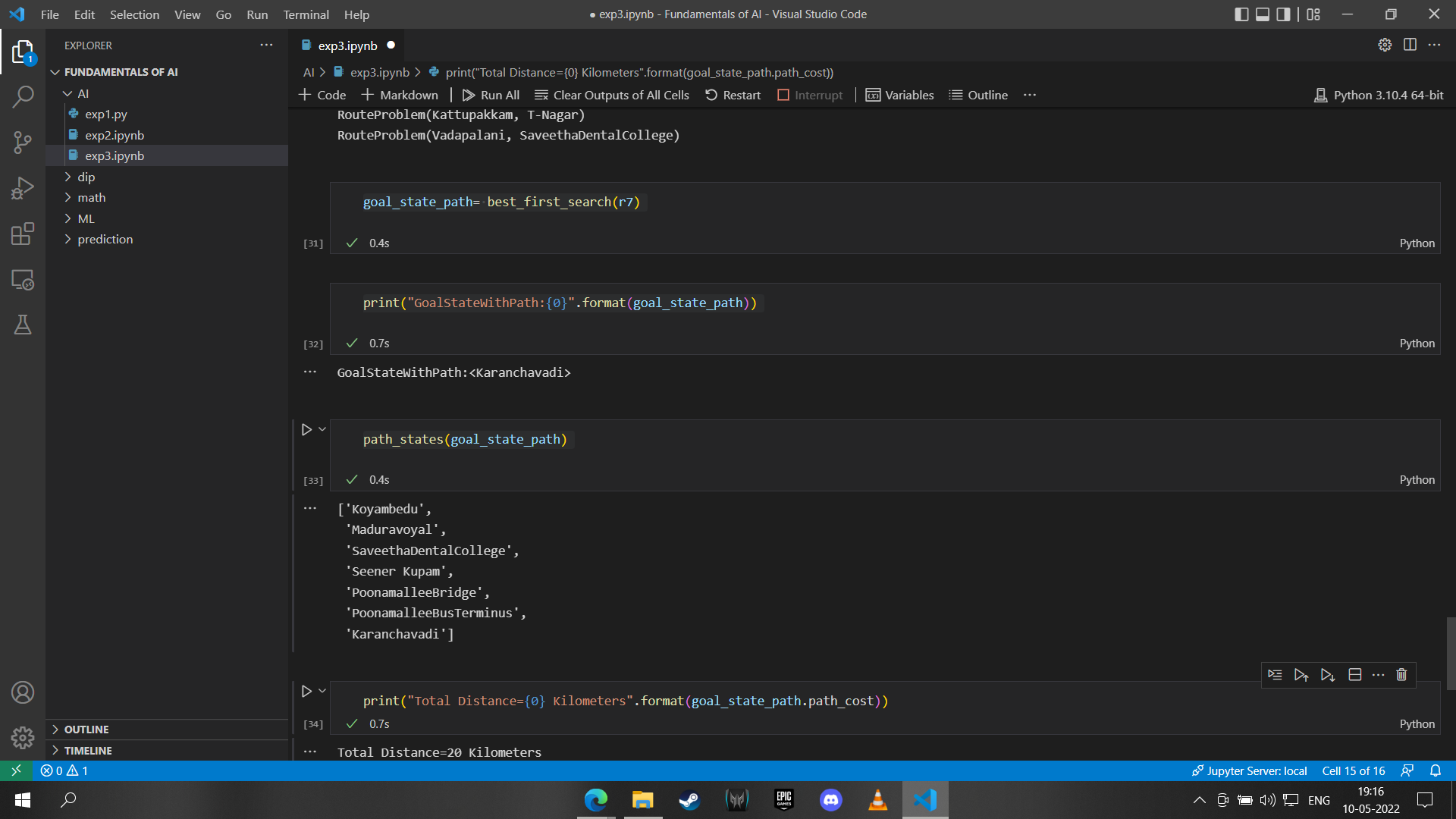
Task: Expand the dip folder
Action: [86, 177]
